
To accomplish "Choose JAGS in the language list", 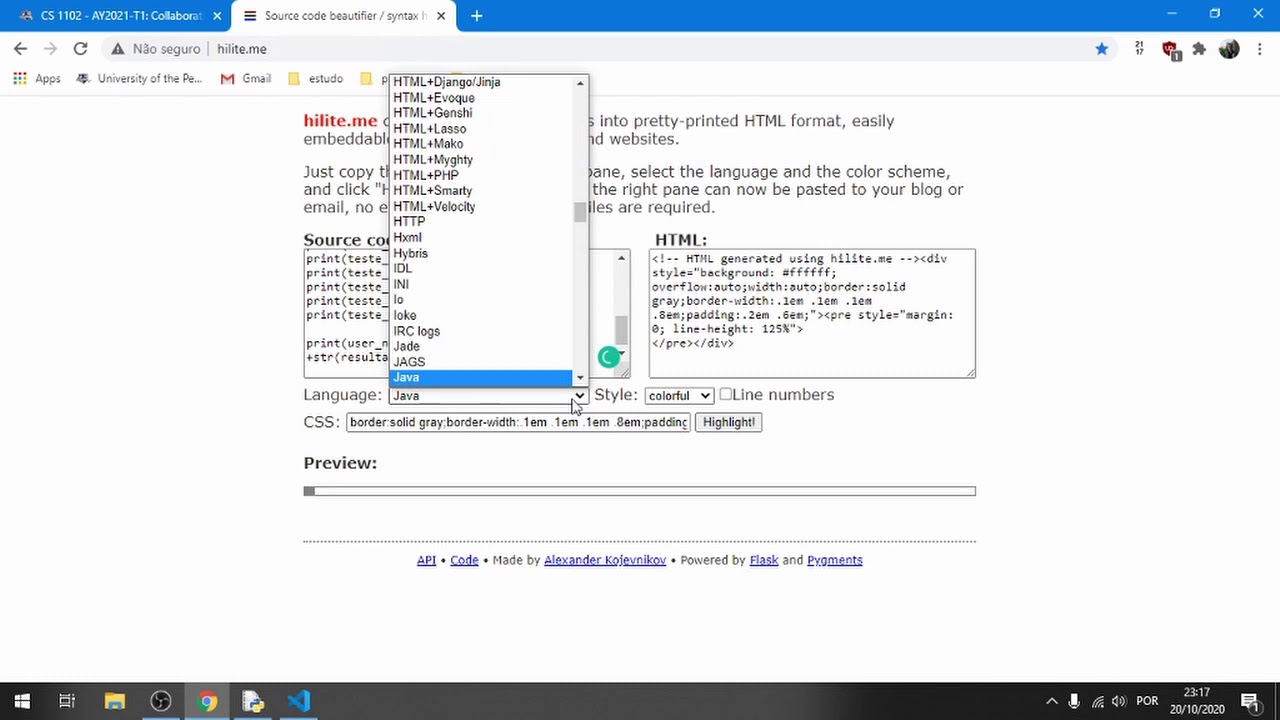I will 481,362.
